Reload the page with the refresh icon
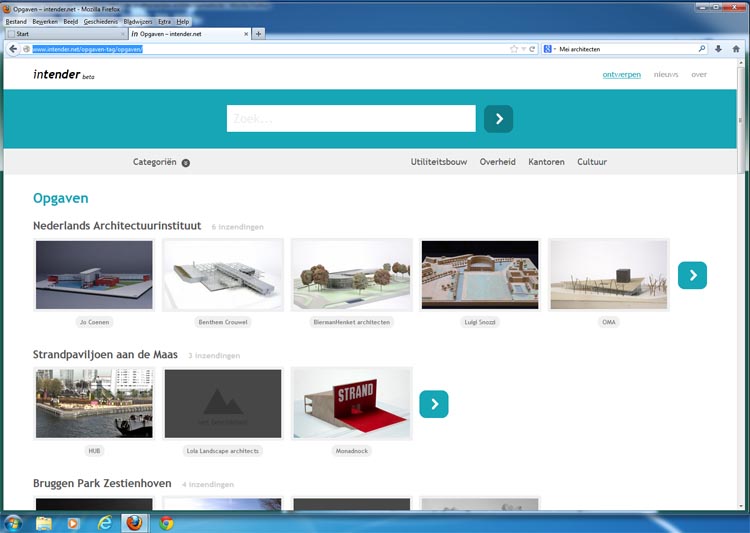750x533 pixels. 532,49
